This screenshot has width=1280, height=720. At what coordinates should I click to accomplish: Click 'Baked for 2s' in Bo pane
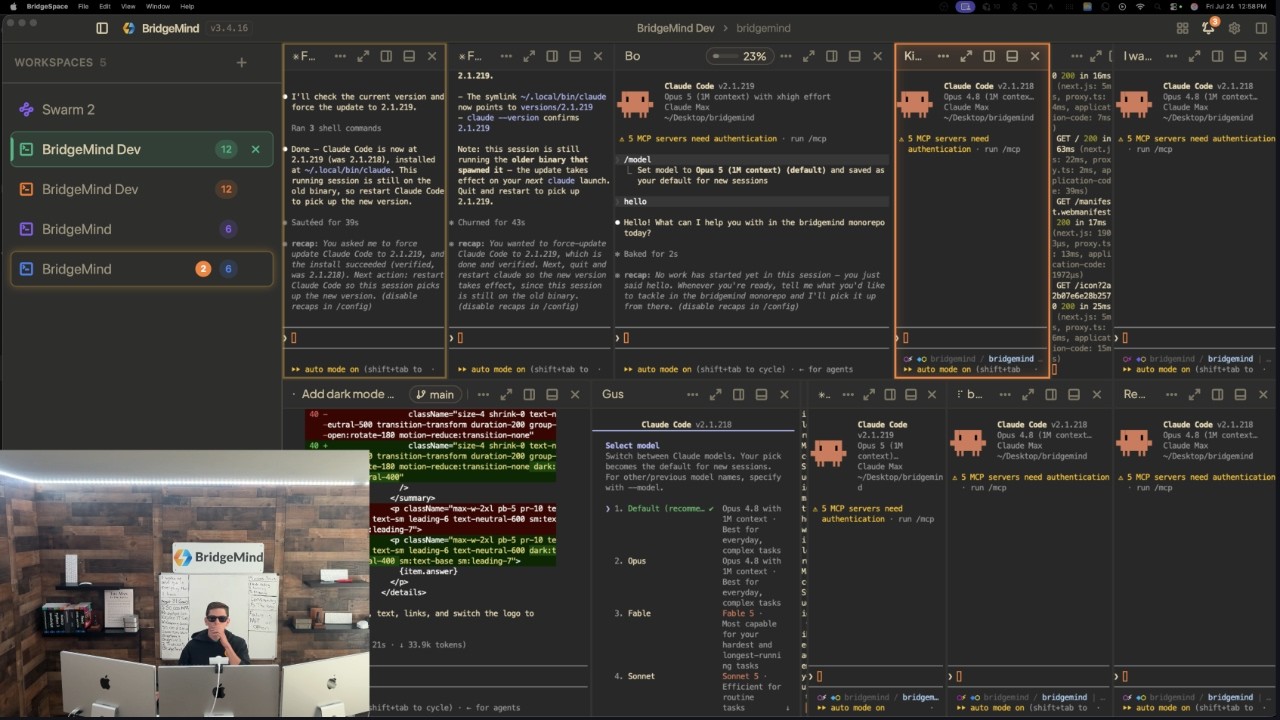click(652, 254)
